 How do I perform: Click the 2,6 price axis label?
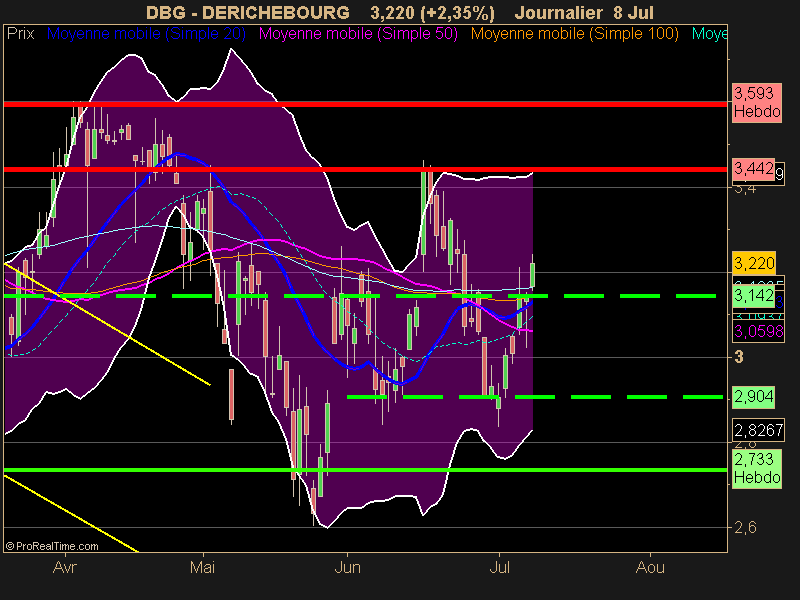[x=745, y=527]
